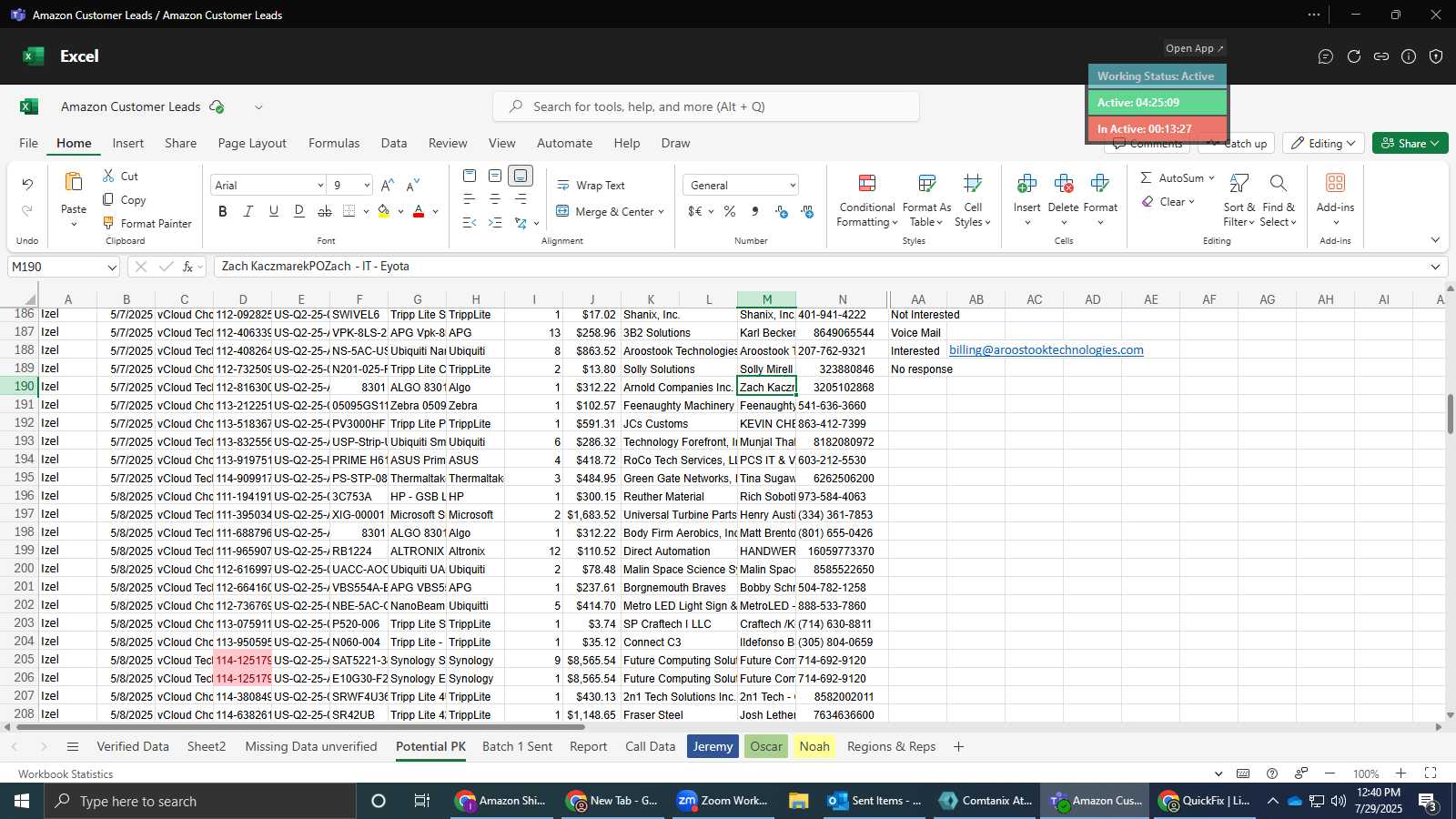Click the Delete cells icon

click(1063, 185)
